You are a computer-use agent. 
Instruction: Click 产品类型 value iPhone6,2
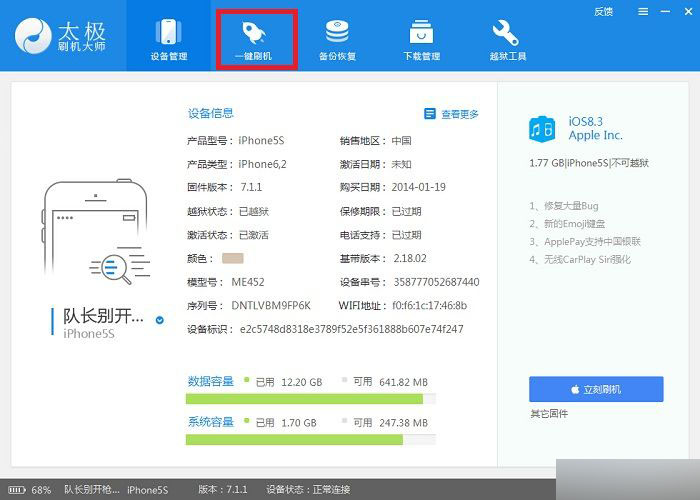(x=262, y=164)
